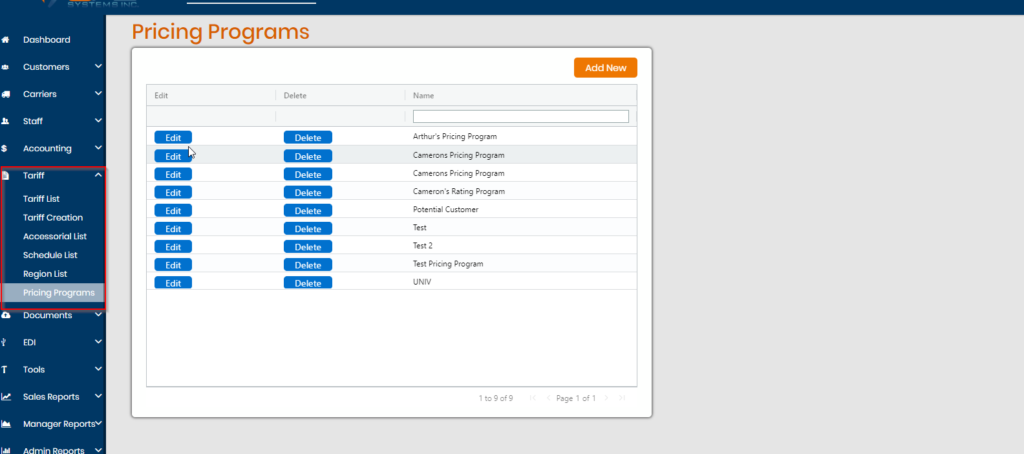Expand the Customers menu chevron
This screenshot has width=1024, height=454.
(98, 67)
